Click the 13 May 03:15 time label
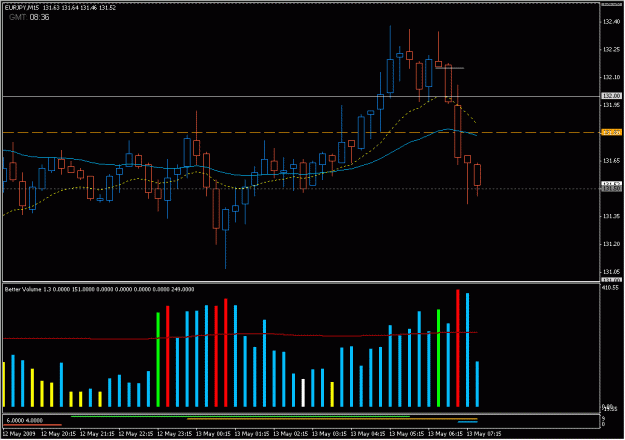This screenshot has width=625, height=440. click(x=329, y=434)
